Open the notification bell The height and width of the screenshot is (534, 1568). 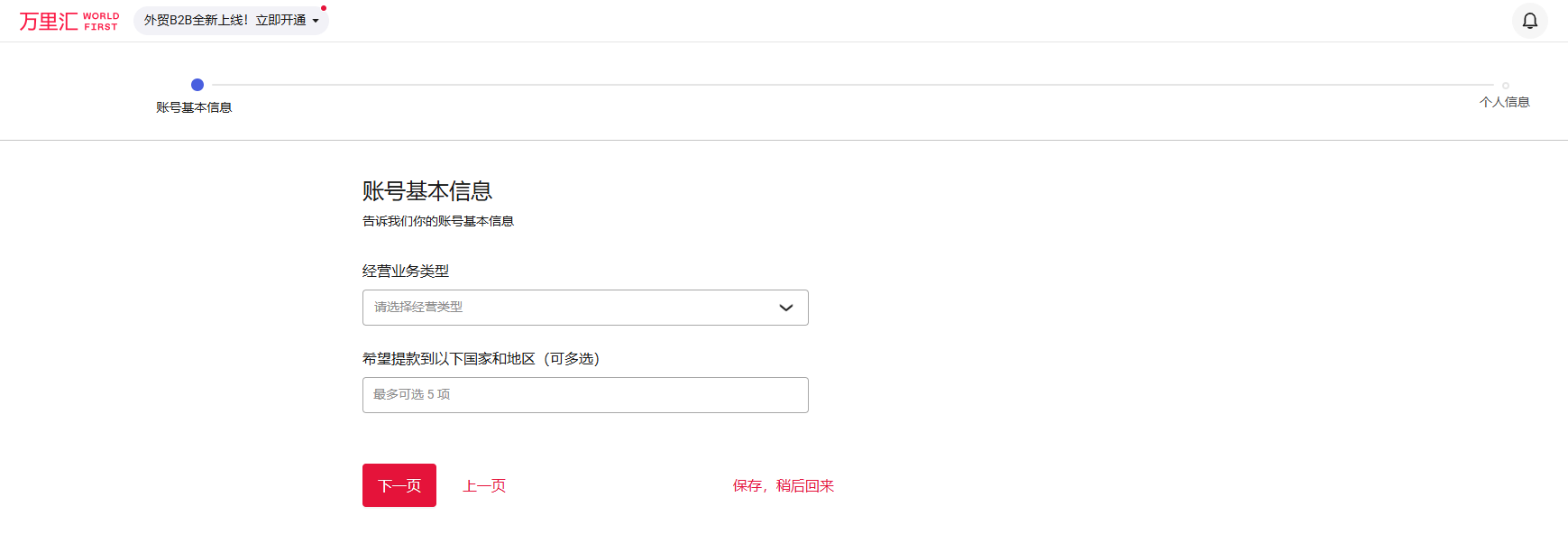pyautogui.click(x=1529, y=21)
